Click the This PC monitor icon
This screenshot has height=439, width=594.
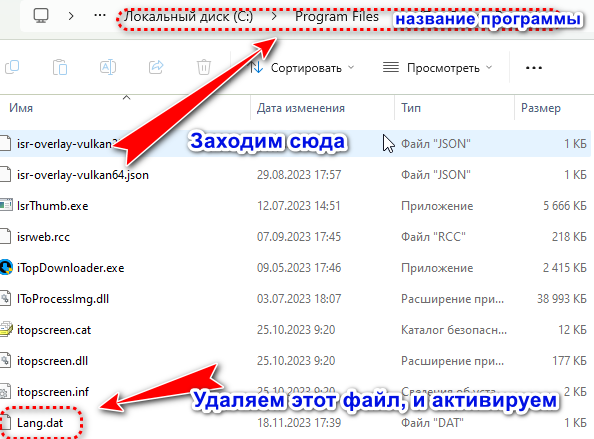pyautogui.click(x=41, y=16)
